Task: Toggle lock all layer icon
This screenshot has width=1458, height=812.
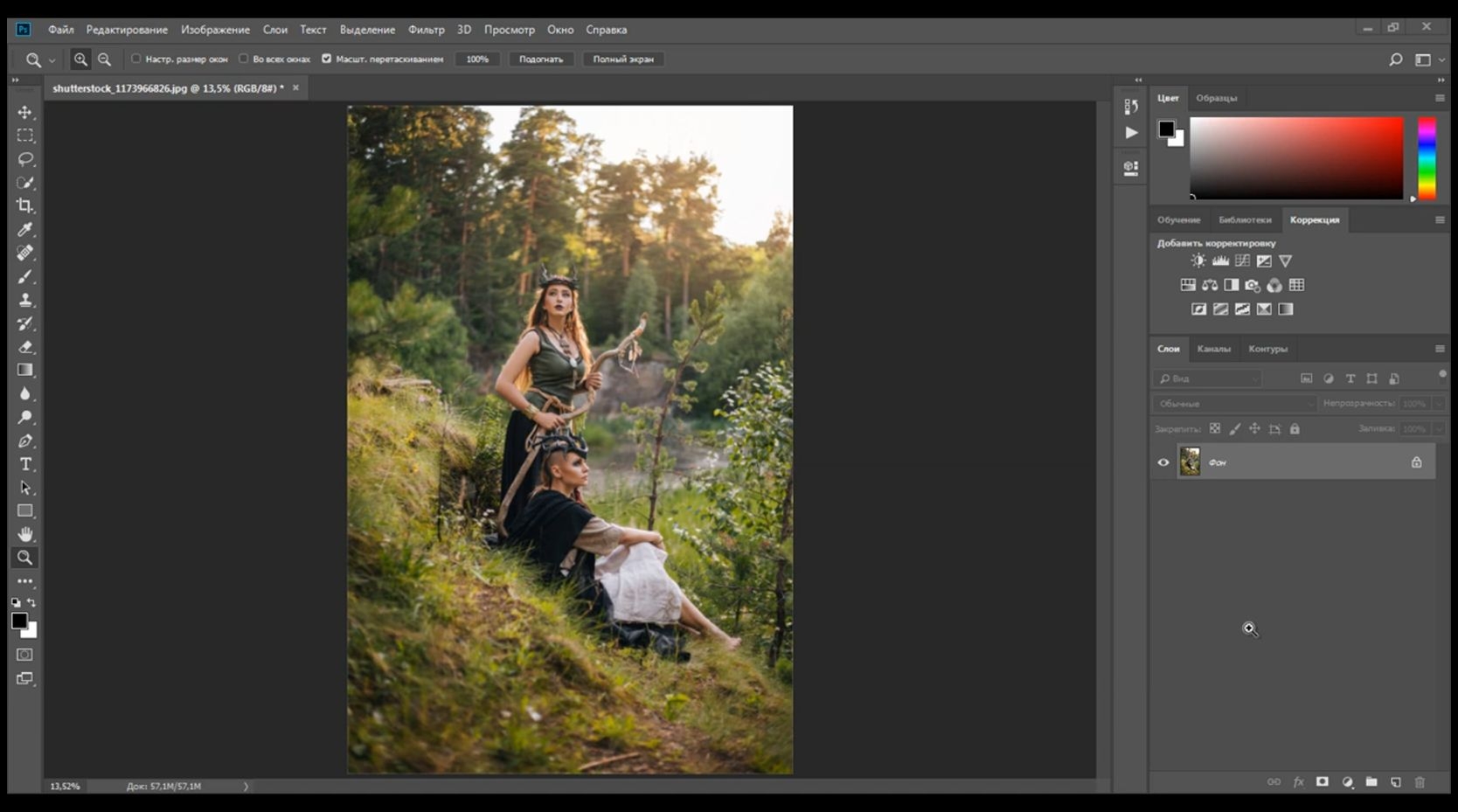Action: click(x=1295, y=428)
